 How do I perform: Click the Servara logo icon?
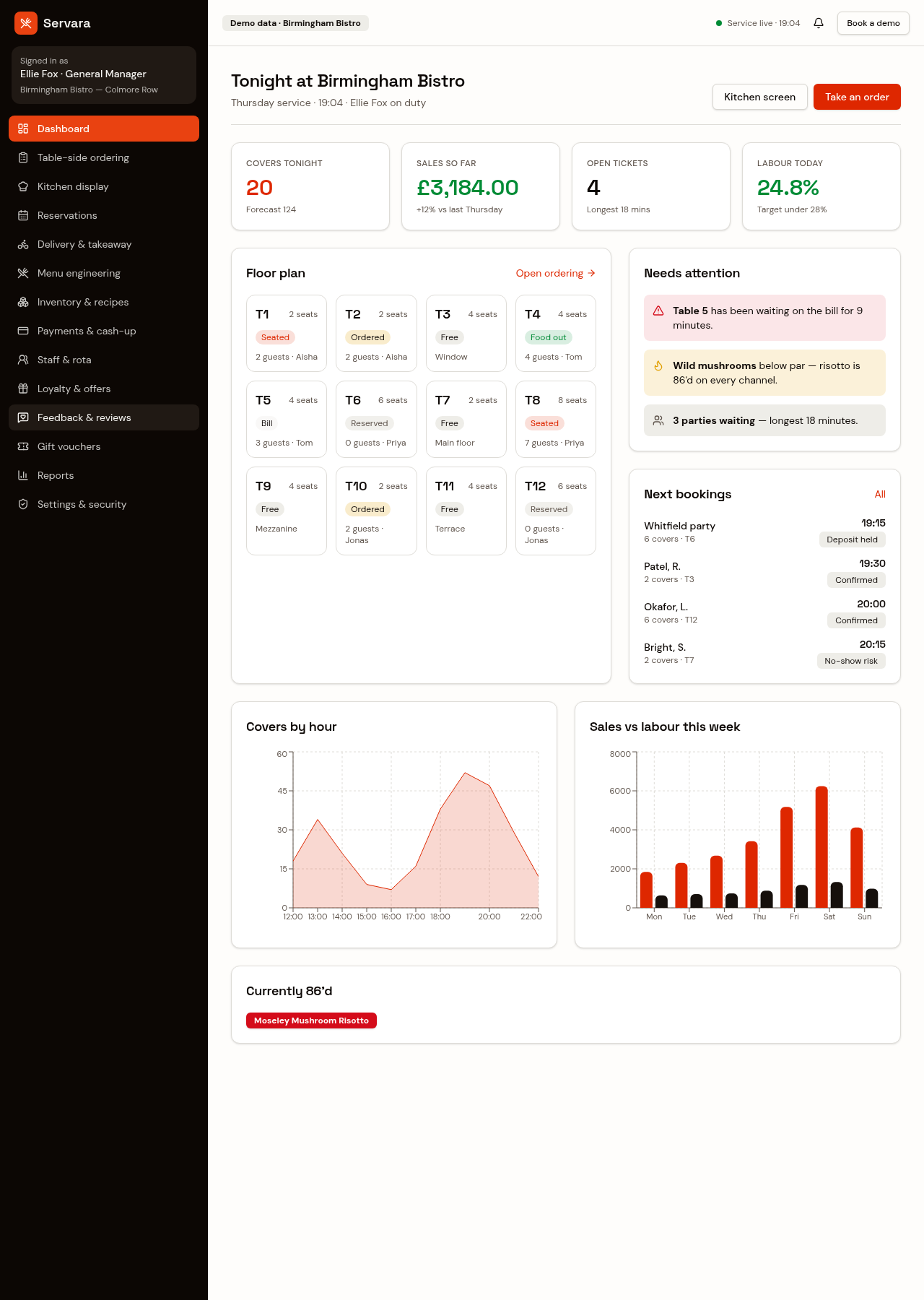click(26, 23)
